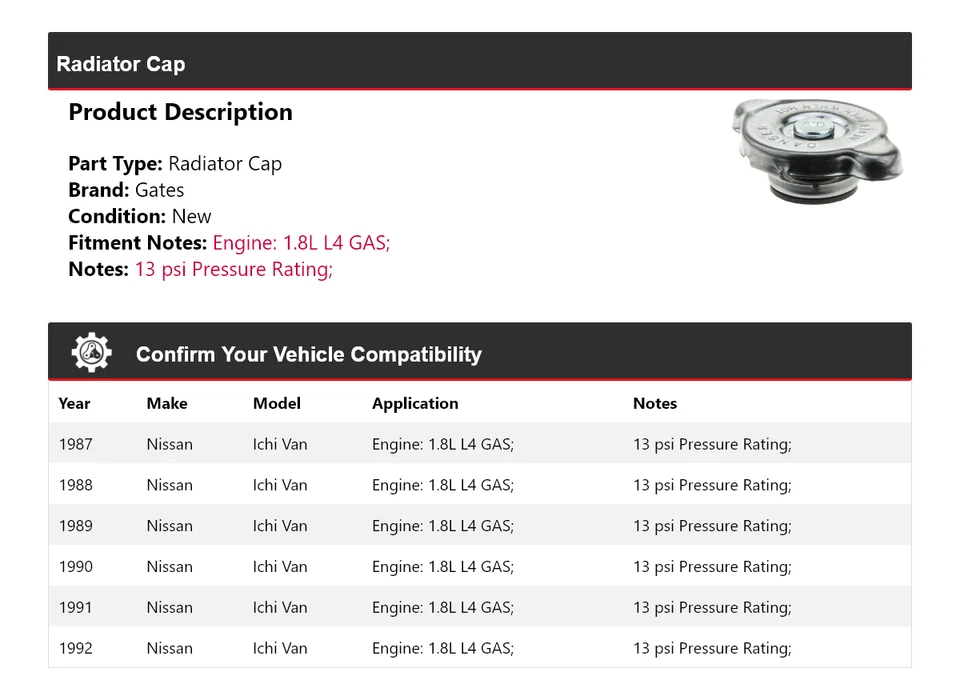Click the Model column header

click(x=277, y=403)
